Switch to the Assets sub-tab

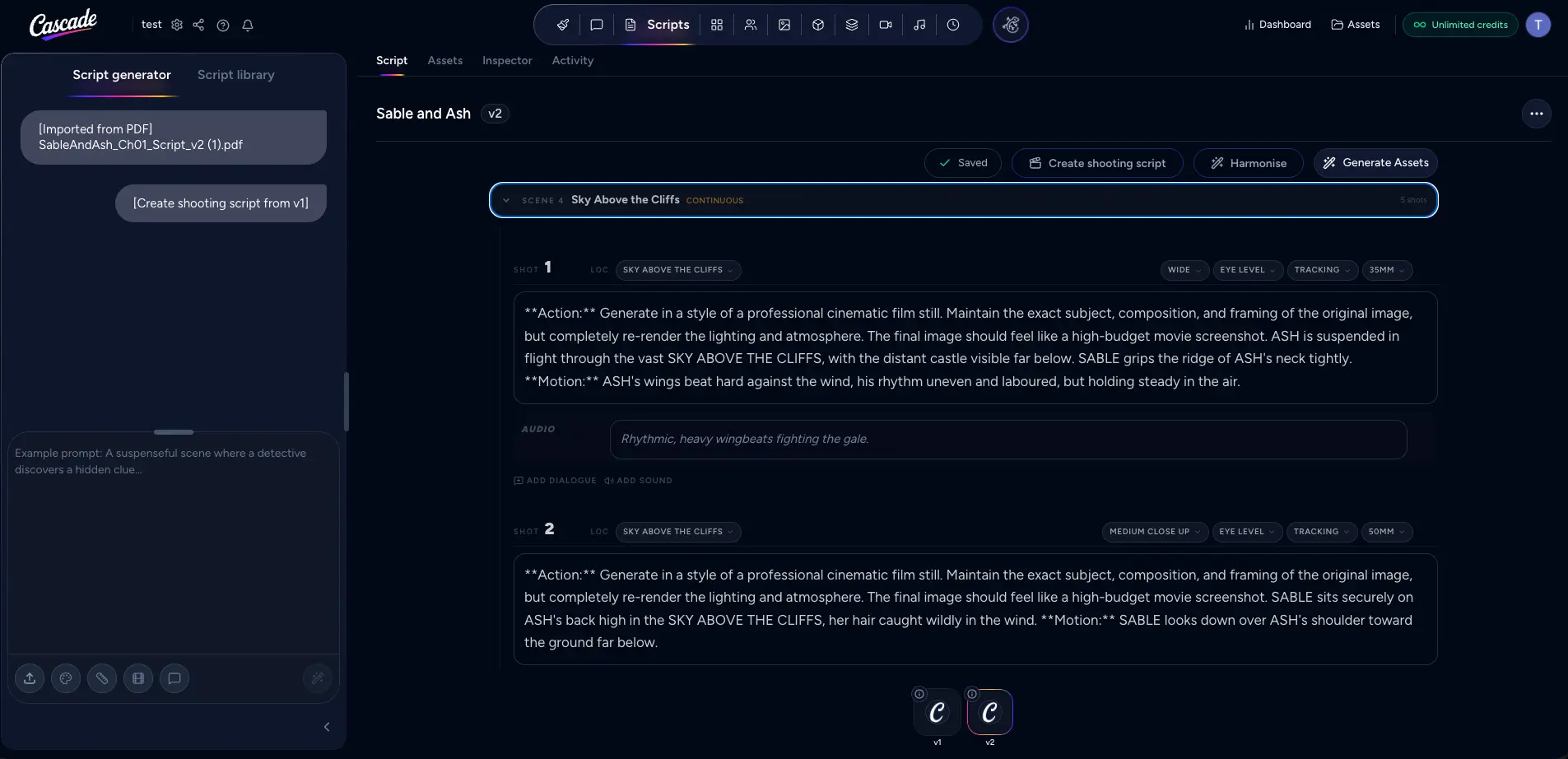(x=445, y=60)
